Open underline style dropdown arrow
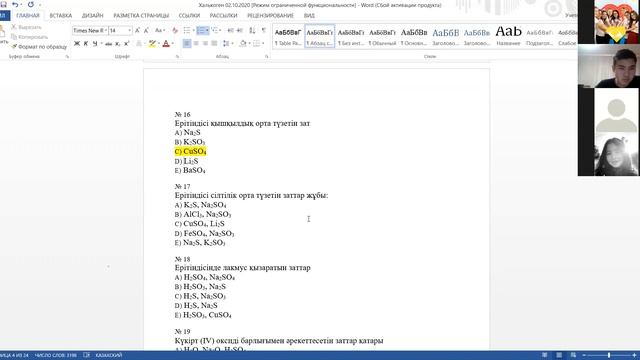The image size is (640, 360). 101,44
